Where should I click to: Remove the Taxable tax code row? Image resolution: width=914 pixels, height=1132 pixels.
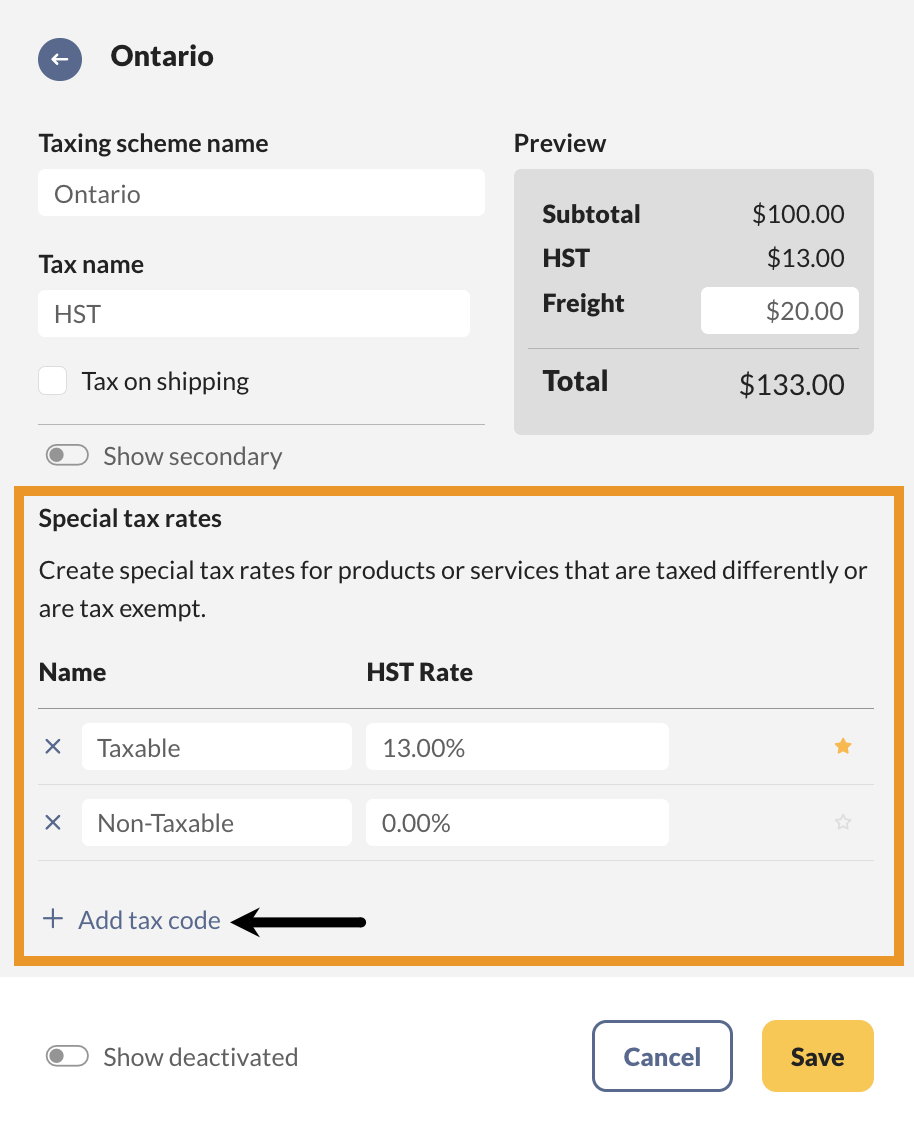pyautogui.click(x=53, y=746)
